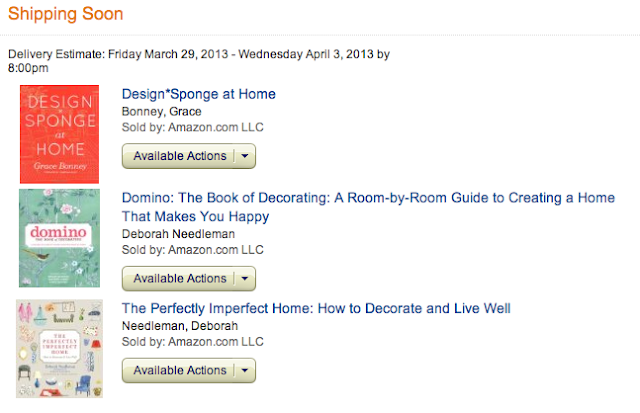640x413 pixels.
Task: Click Available Actions for the Domino book
Action: (x=179, y=278)
